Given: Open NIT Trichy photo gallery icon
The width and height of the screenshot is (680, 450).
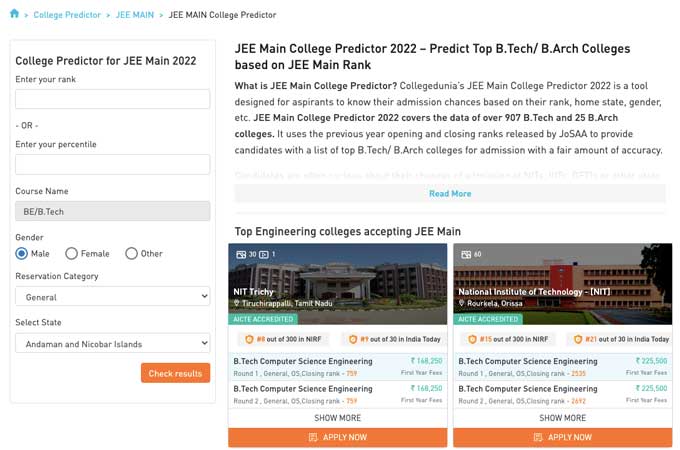Looking at the screenshot, I should pos(241,254).
